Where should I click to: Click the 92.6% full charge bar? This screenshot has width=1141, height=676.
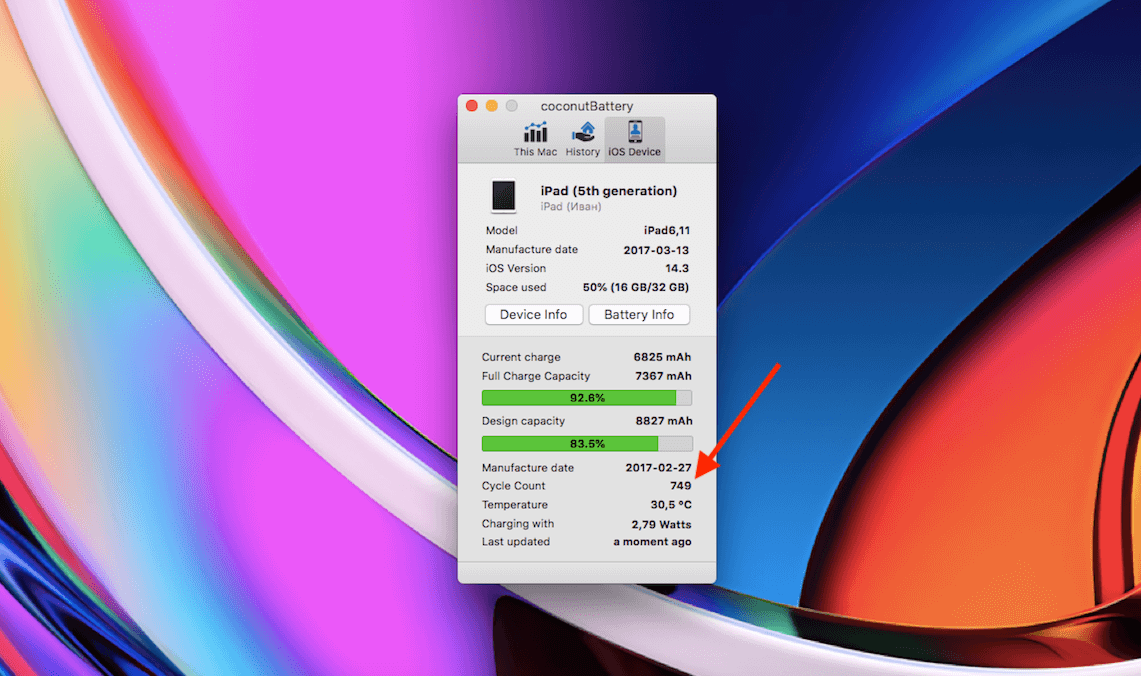coord(586,397)
